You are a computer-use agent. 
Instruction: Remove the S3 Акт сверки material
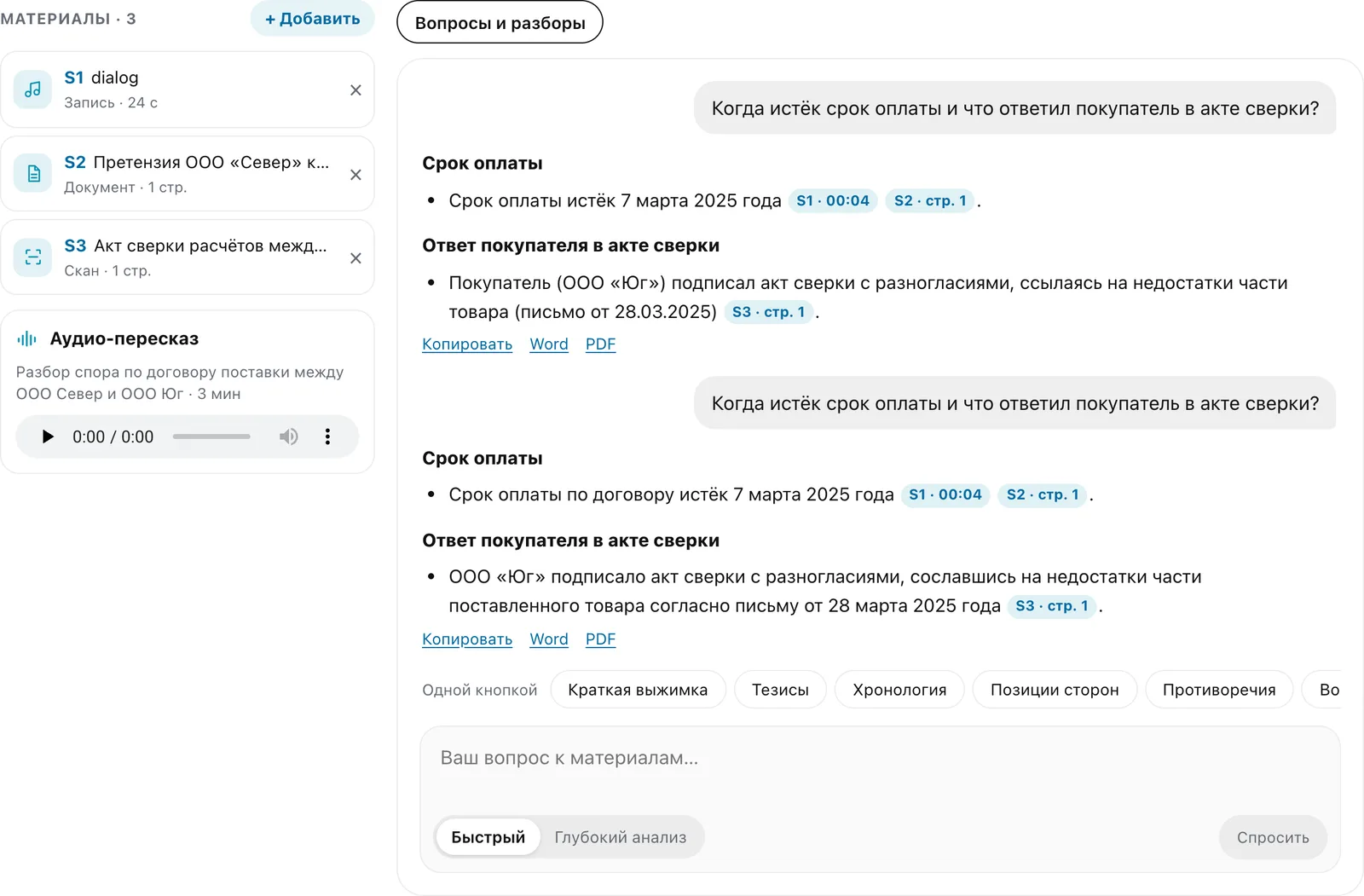(355, 258)
